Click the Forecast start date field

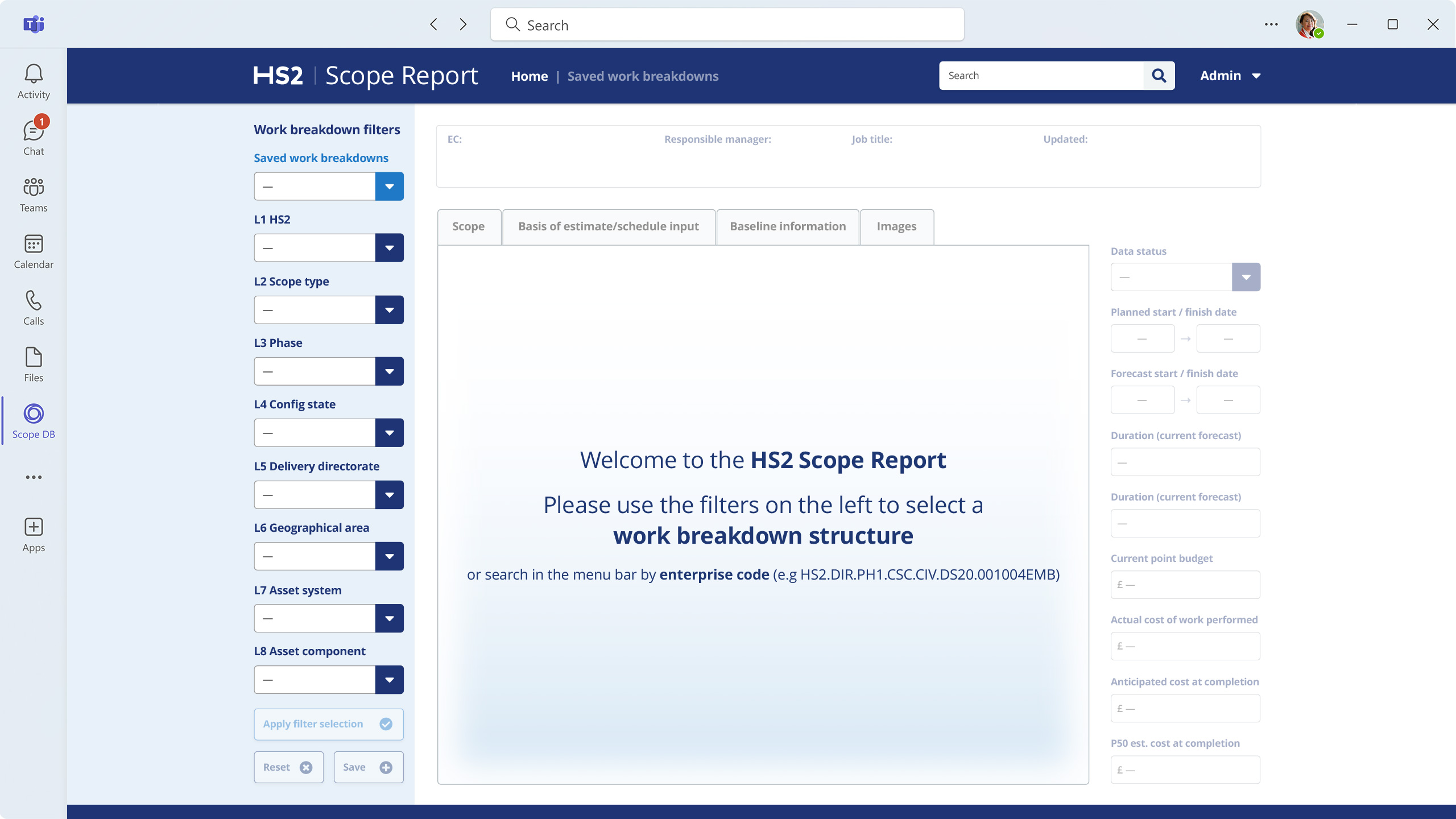pos(1142,400)
